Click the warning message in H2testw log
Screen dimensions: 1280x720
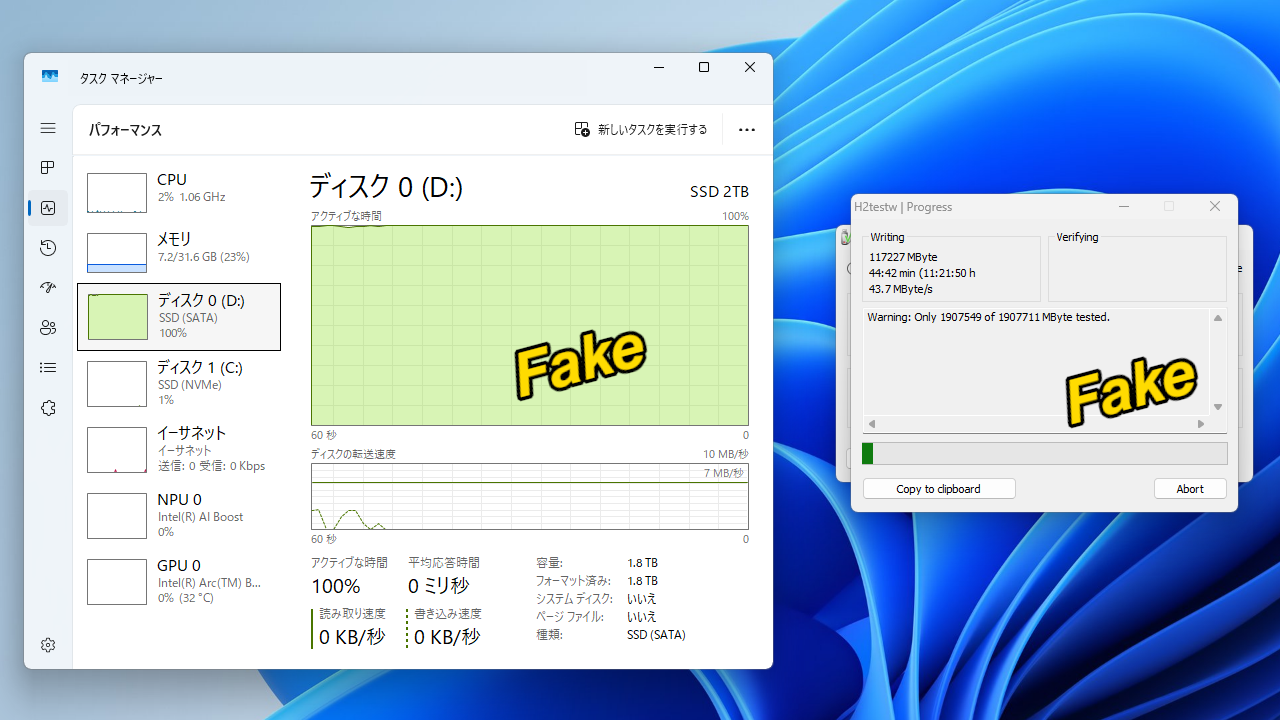989,317
